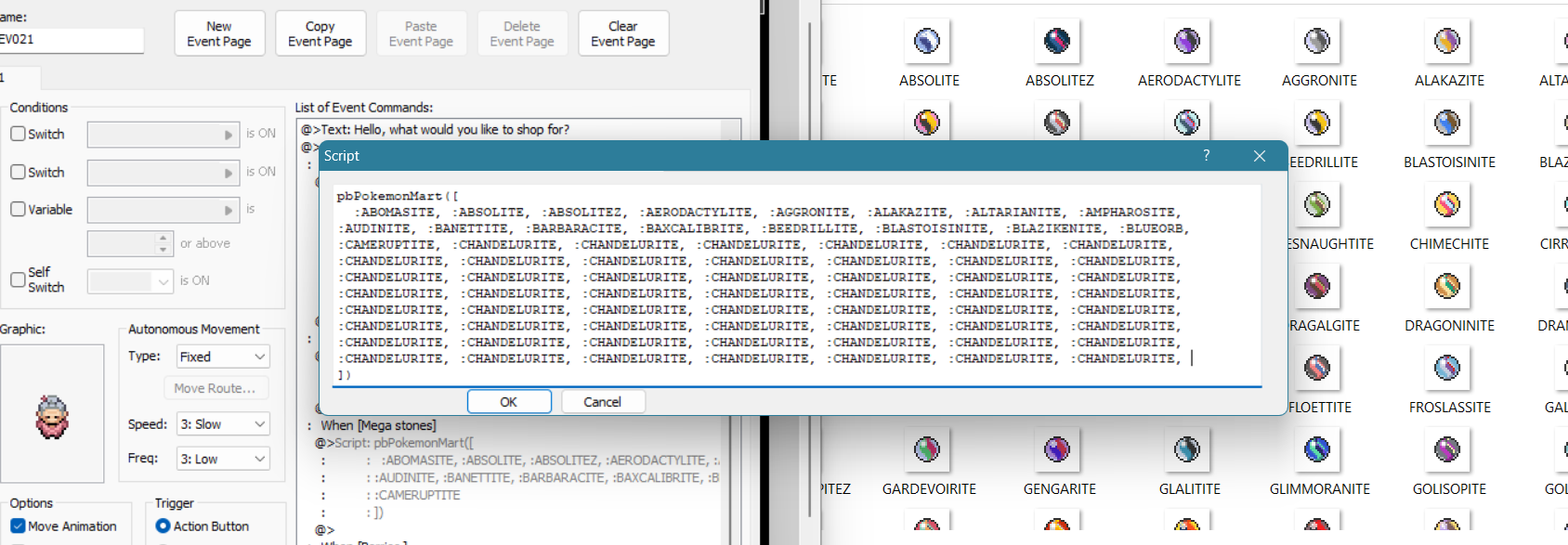The height and width of the screenshot is (545, 1568).
Task: Open the second Switch selector arrow
Action: 229,173
